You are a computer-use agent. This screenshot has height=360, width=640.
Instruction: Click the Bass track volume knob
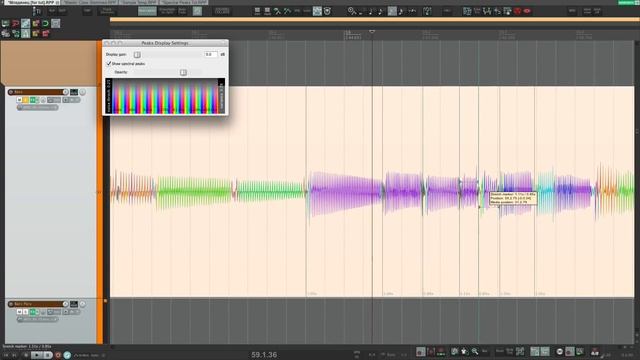pos(66,92)
